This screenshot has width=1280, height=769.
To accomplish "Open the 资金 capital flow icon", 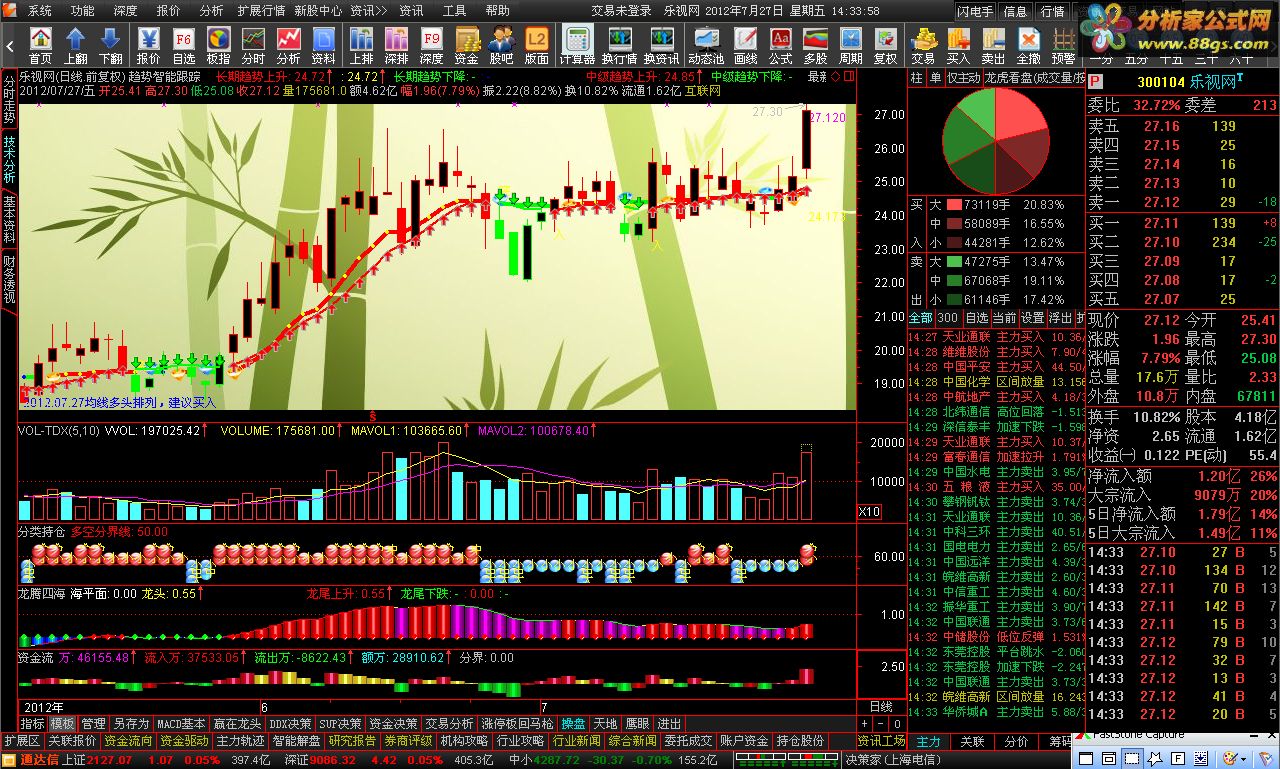I will [466, 46].
